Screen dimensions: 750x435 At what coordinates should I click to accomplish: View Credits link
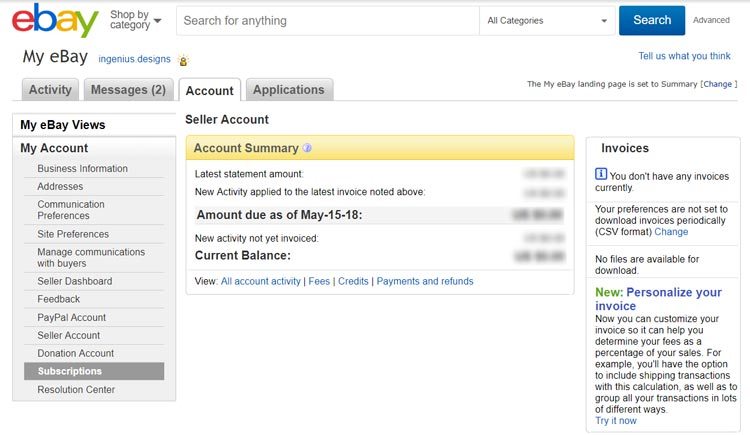click(x=353, y=281)
